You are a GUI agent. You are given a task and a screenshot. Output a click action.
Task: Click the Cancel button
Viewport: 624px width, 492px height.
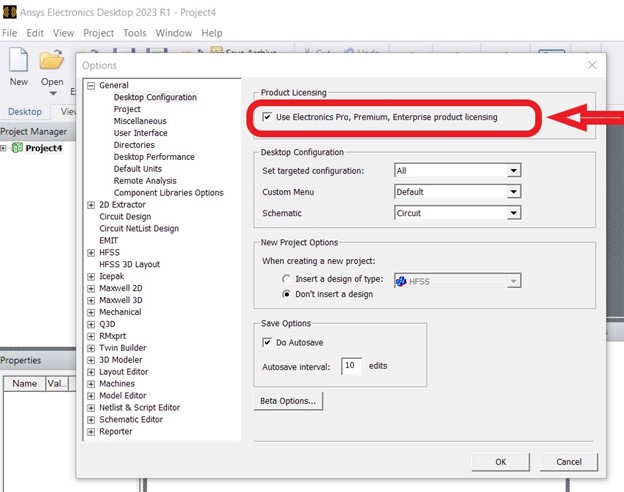point(569,462)
